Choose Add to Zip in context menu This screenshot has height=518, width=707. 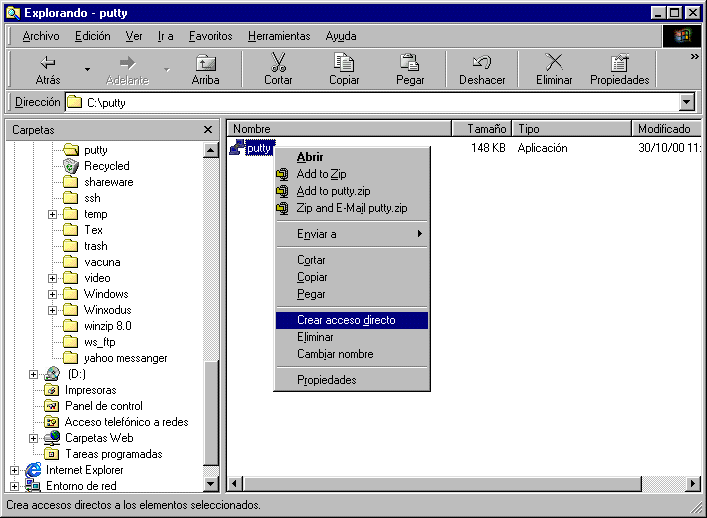pos(352,174)
